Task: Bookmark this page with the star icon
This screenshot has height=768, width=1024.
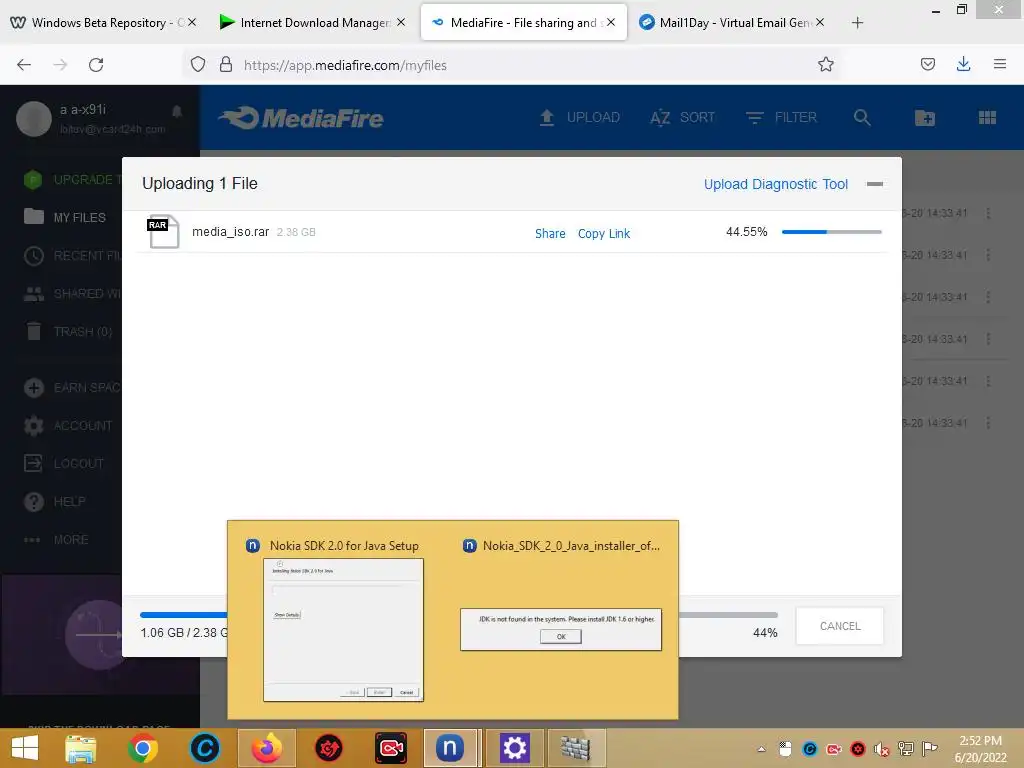Action: [x=825, y=65]
